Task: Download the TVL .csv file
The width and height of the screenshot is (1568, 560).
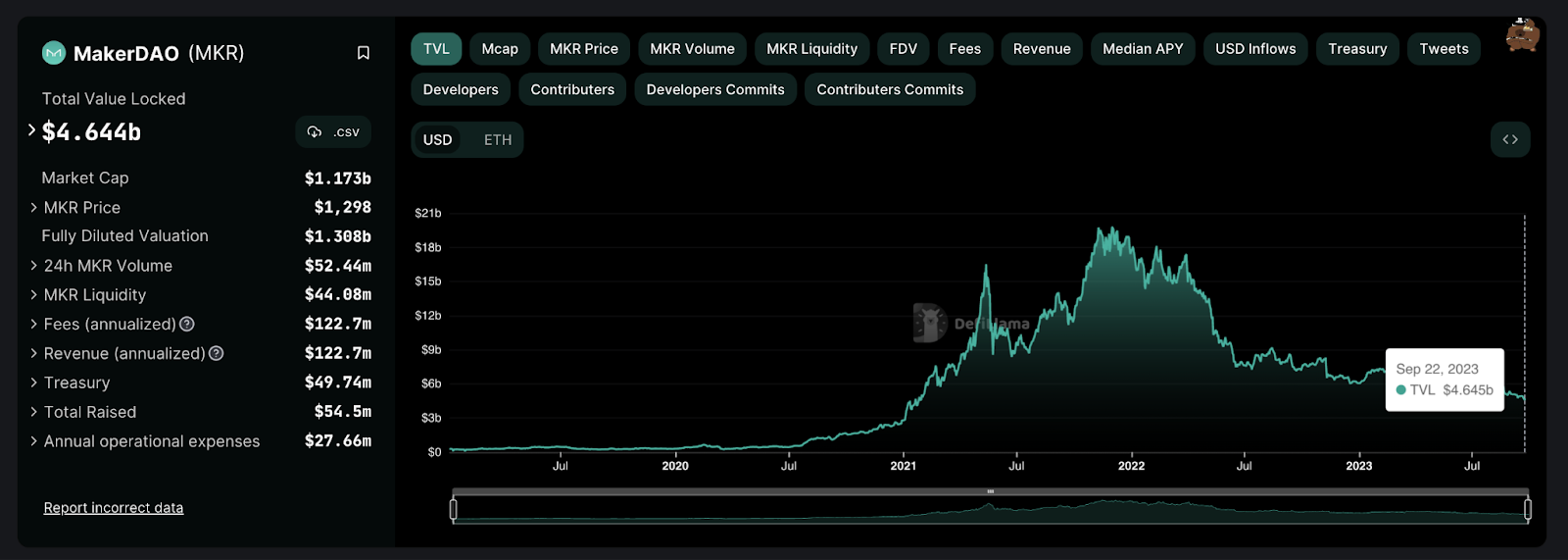Action: tap(333, 131)
